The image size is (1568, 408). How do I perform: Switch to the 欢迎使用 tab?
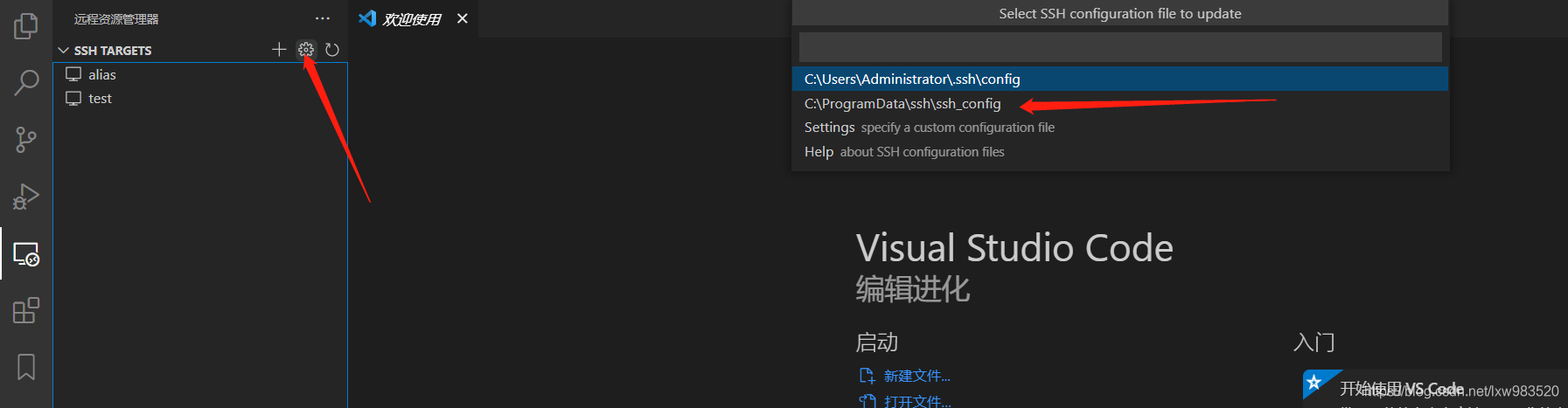(412, 19)
